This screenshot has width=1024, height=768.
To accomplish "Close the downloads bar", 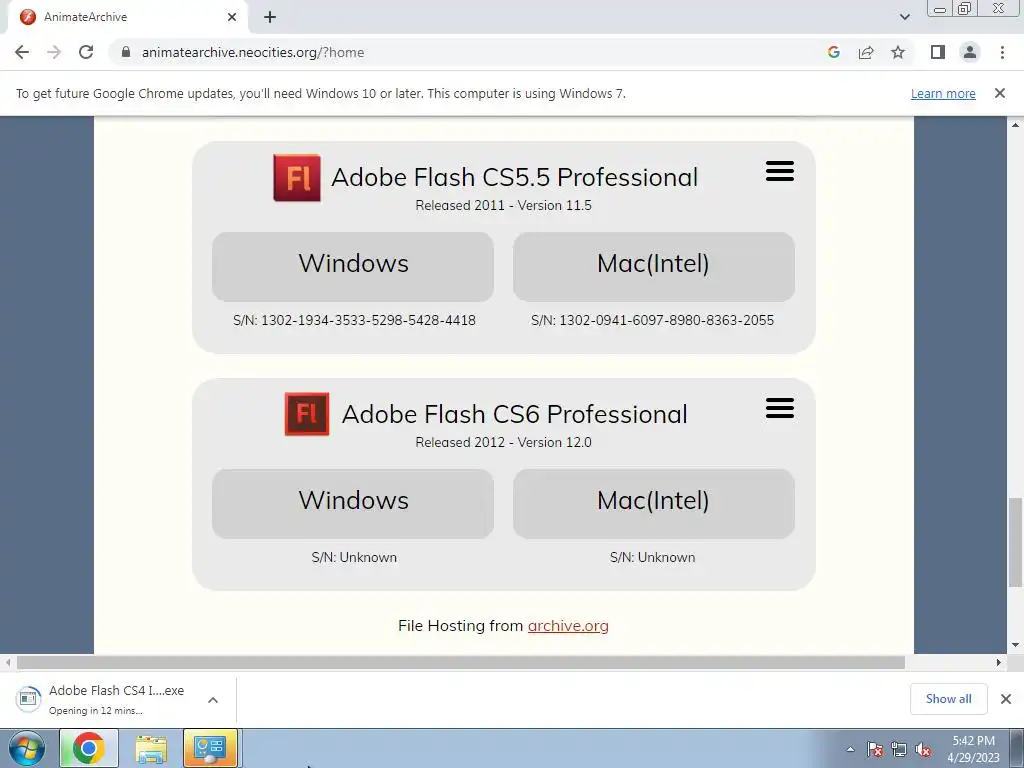I will coord(1006,699).
